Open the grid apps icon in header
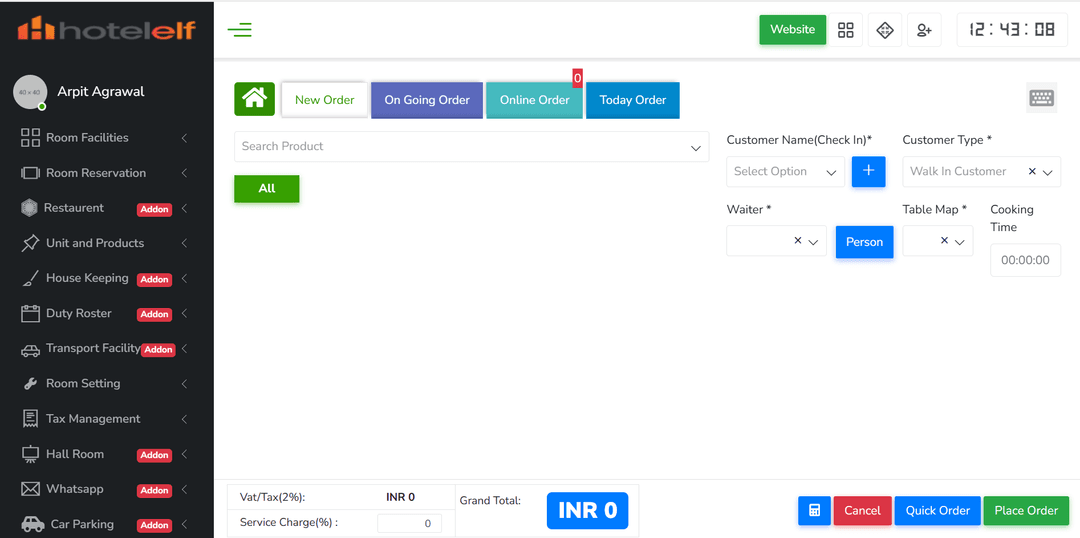The image size is (1080, 538). point(845,30)
